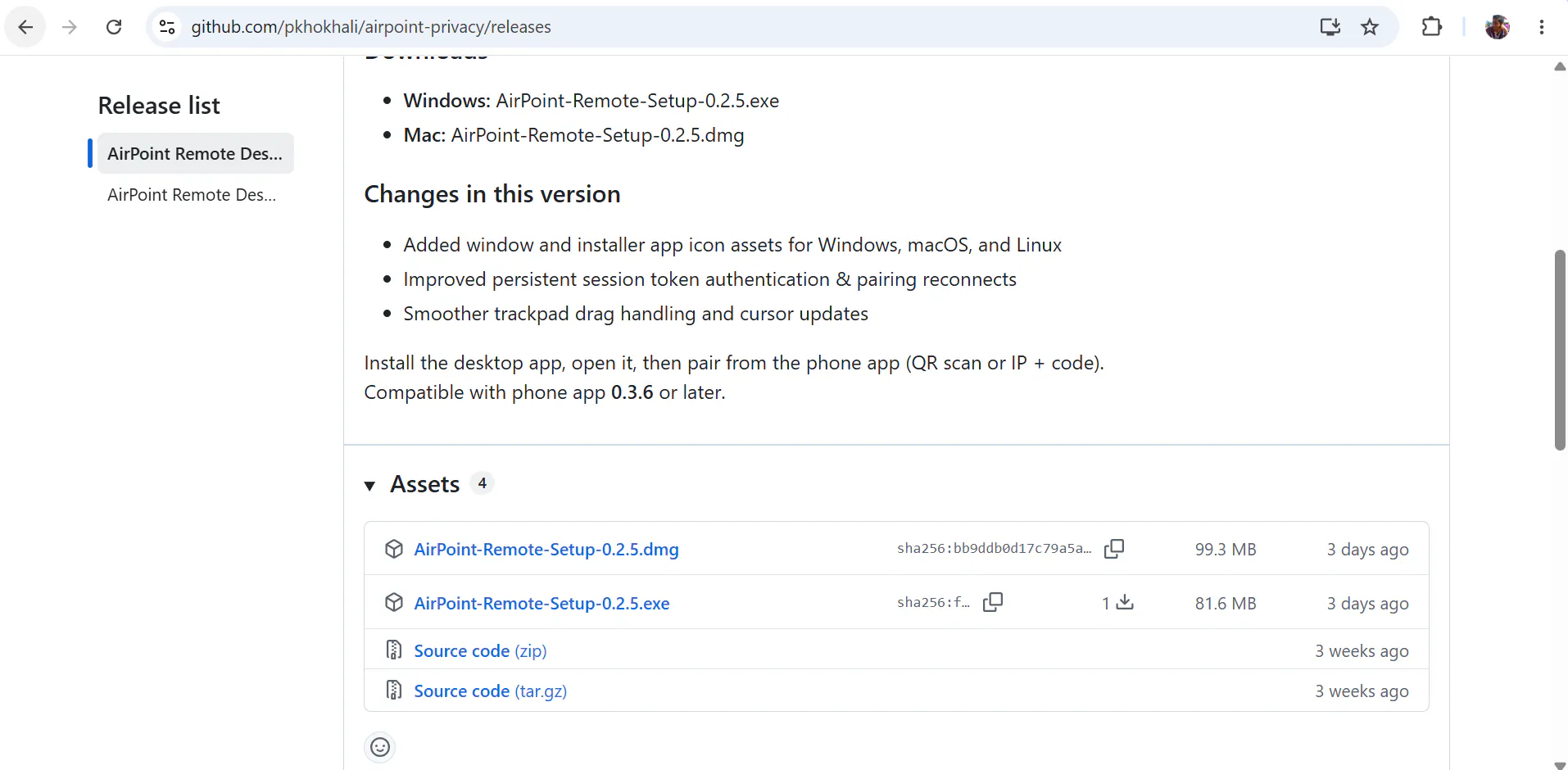Click 3 weeks ago on the tar.gz row
This screenshot has width=1568, height=770.
tap(1362, 691)
